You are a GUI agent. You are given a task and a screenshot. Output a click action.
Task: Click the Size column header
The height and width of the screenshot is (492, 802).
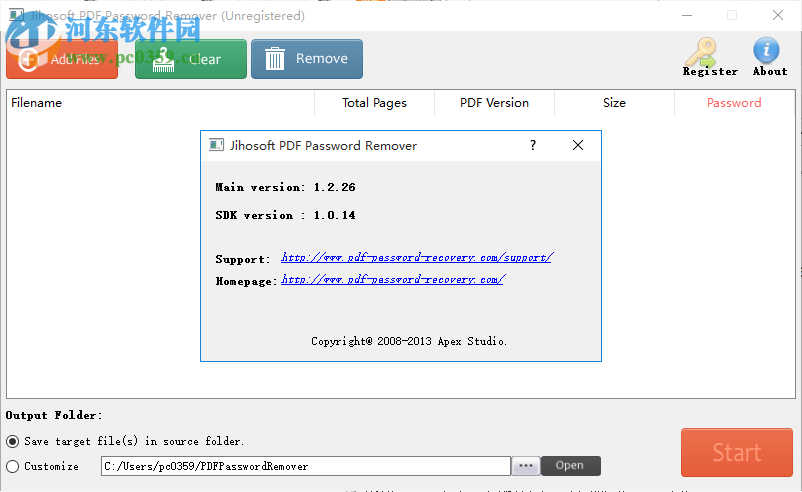coord(614,103)
